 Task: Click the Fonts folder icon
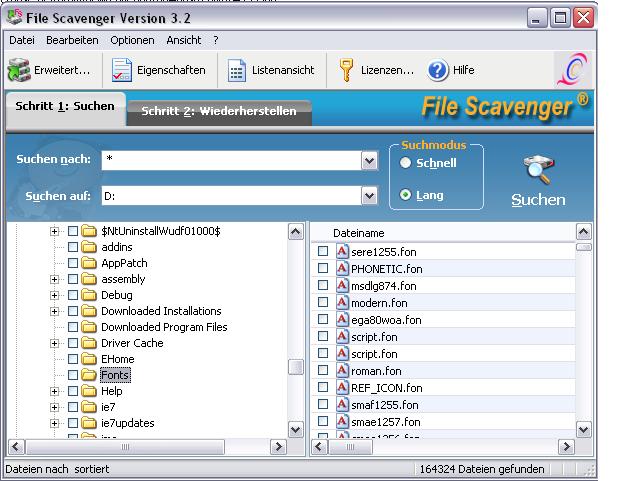pos(89,375)
